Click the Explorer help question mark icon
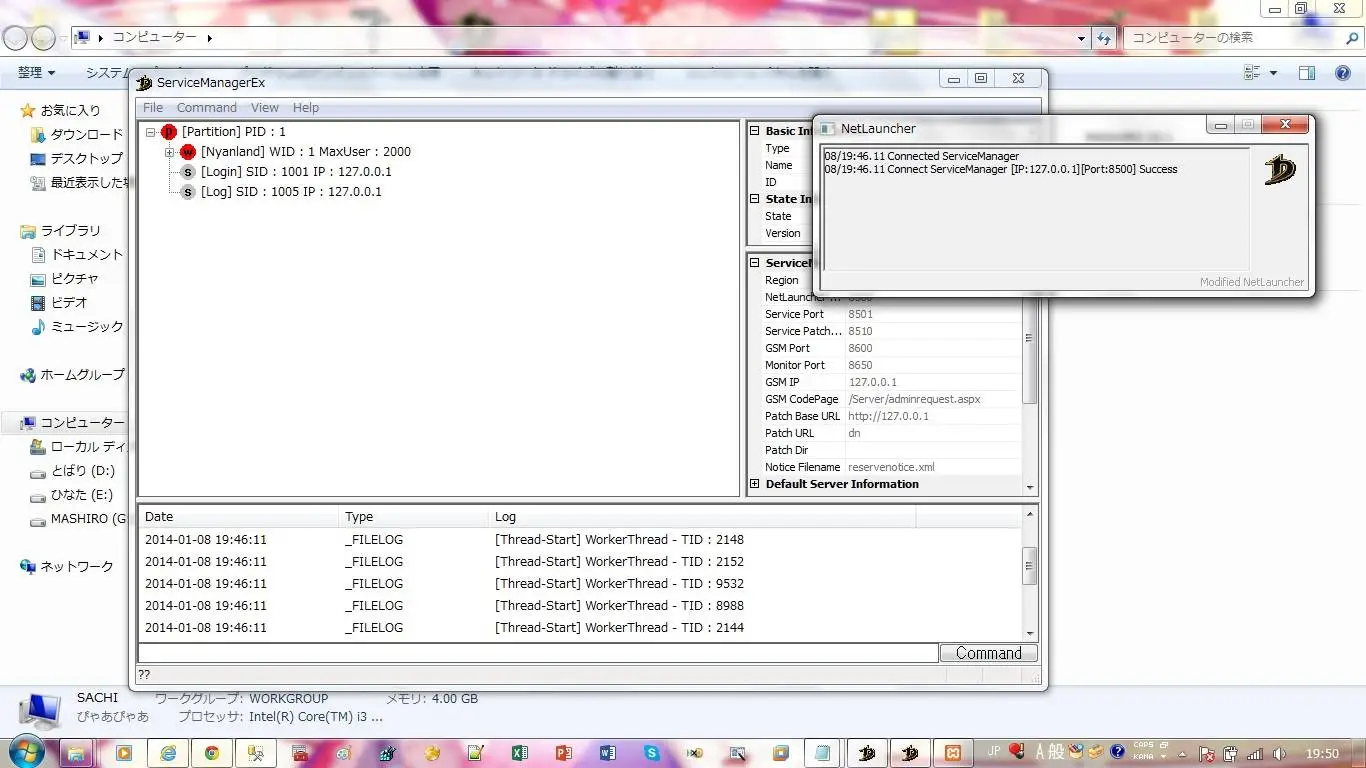 pyautogui.click(x=1343, y=73)
